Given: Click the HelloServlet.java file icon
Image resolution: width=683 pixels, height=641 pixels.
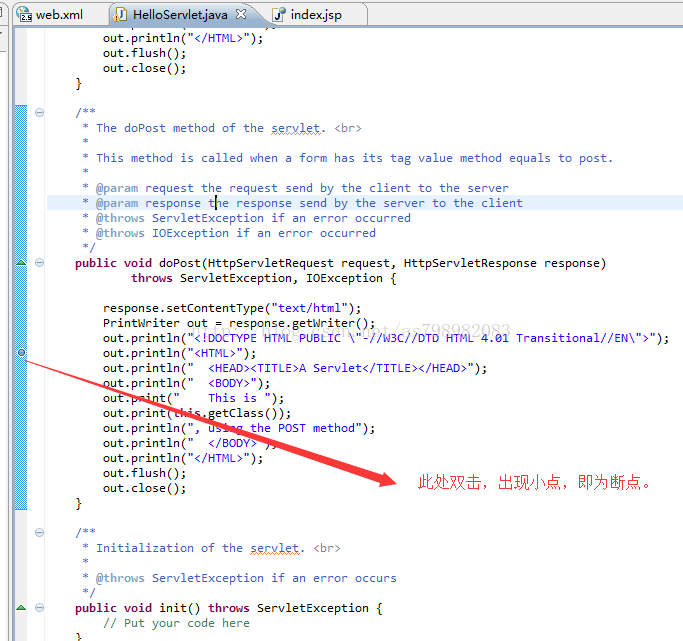Looking at the screenshot, I should coord(120,15).
